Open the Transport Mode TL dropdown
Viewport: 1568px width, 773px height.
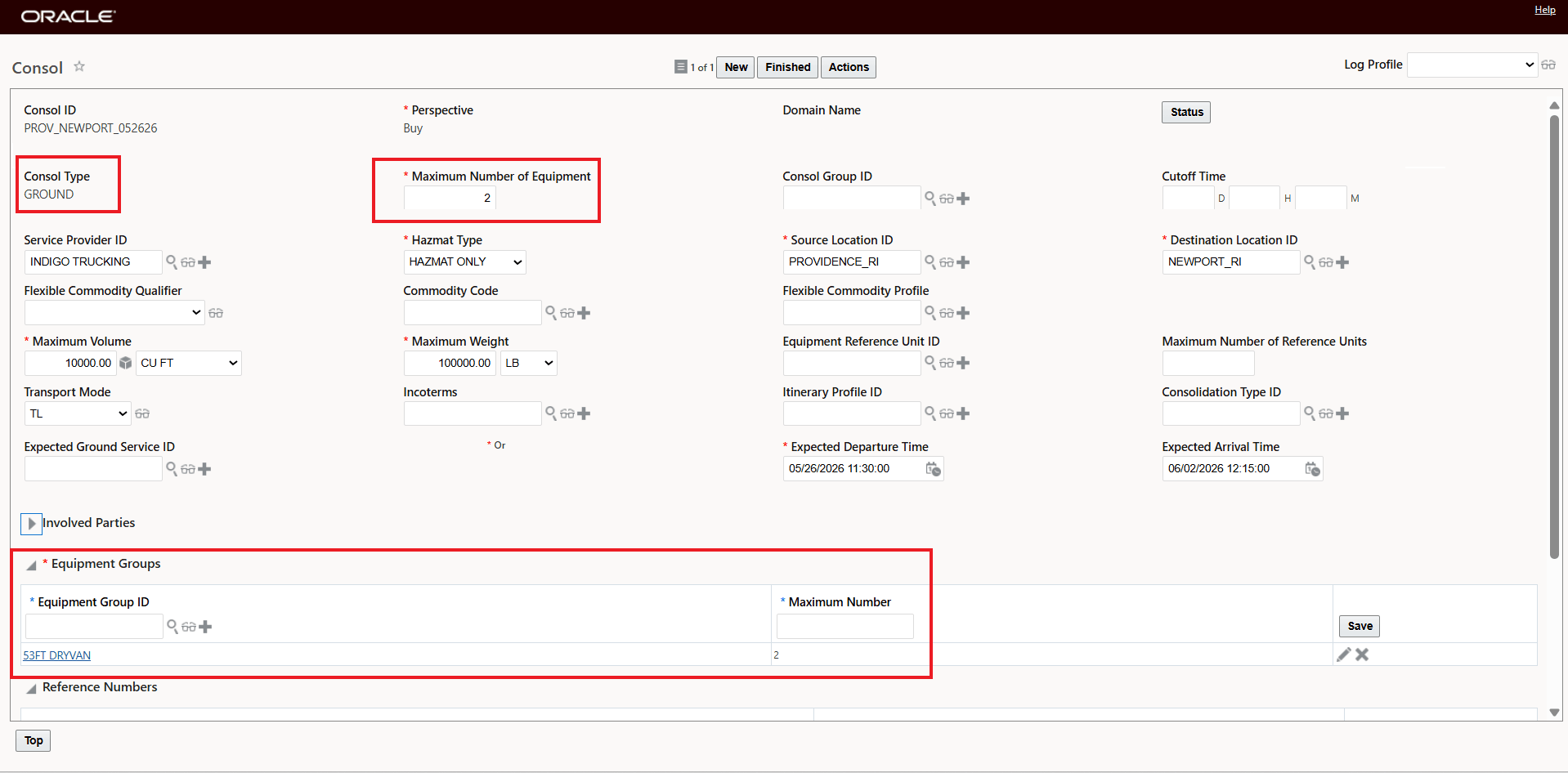[78, 413]
